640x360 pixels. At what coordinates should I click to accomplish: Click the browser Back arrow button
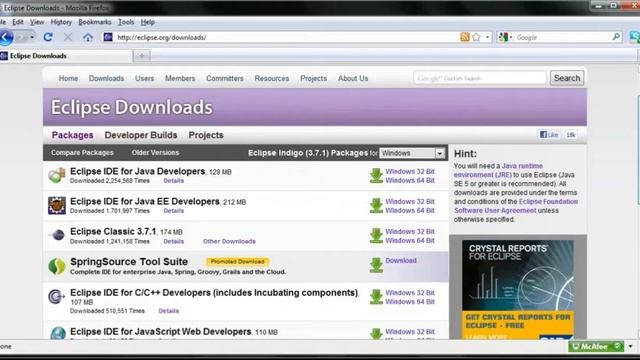[x=6, y=38]
